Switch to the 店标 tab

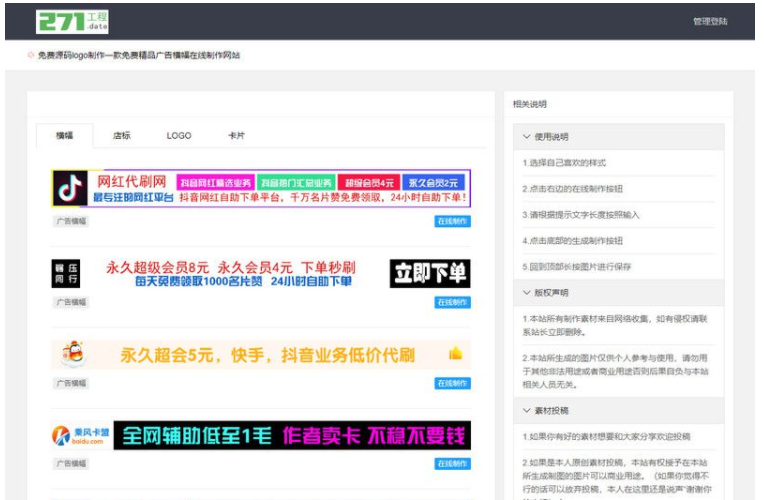pos(121,135)
